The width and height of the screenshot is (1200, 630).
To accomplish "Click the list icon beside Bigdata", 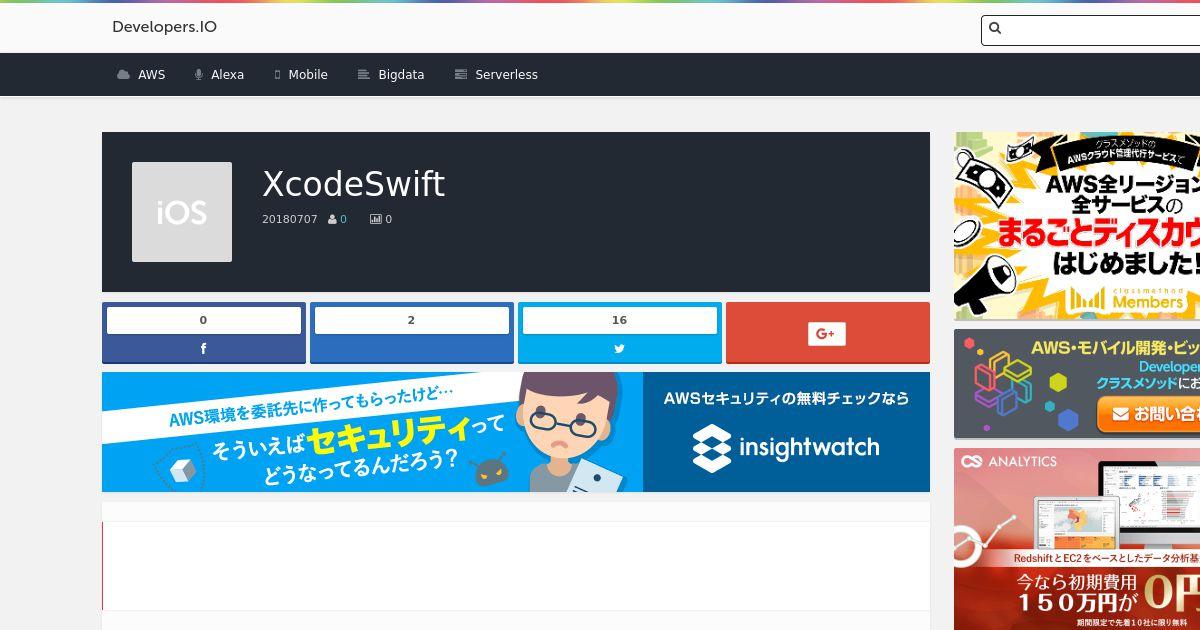I will 364,75.
